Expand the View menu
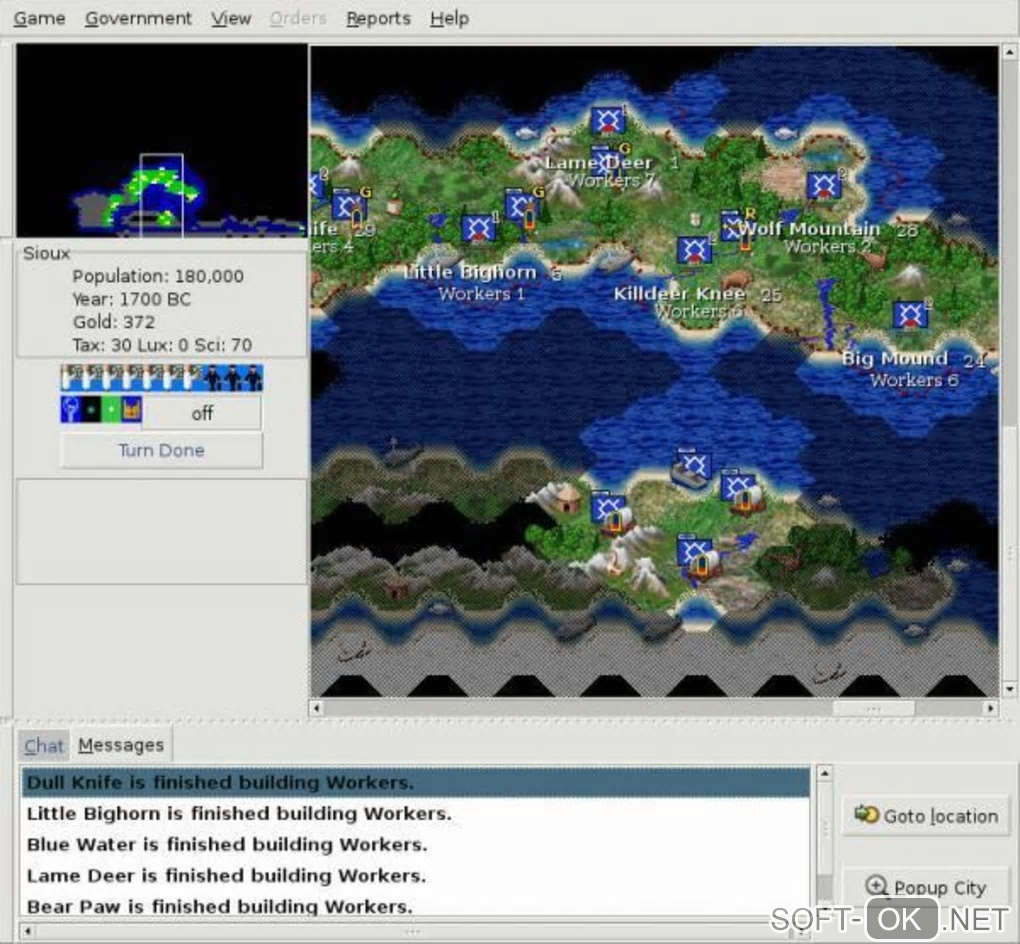 coord(231,18)
